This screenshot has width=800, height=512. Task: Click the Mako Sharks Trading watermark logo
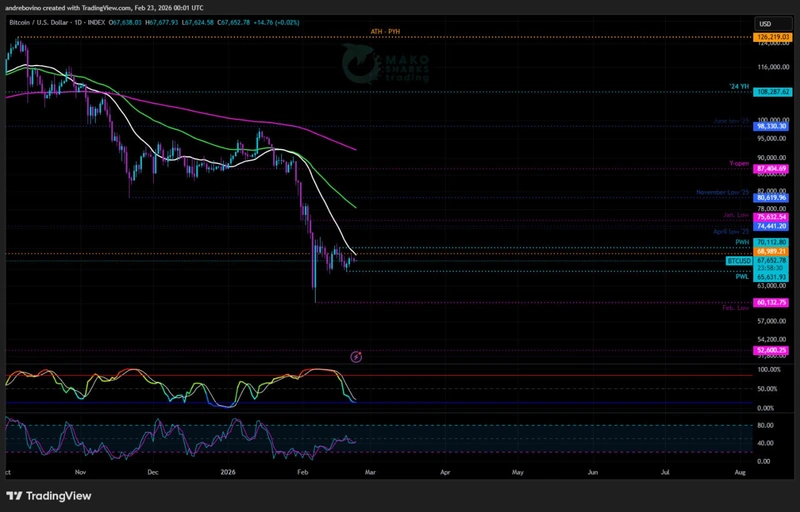(385, 64)
